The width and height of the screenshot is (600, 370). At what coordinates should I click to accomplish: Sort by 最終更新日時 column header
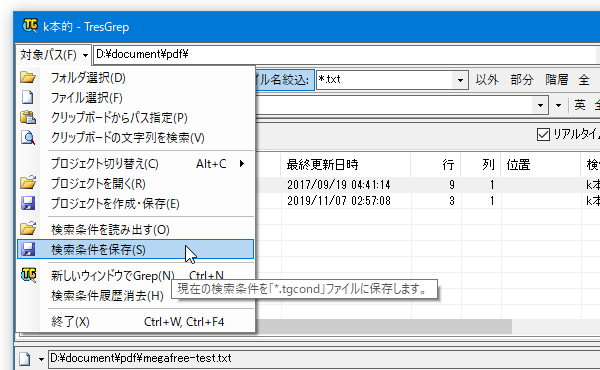[x=346, y=165]
